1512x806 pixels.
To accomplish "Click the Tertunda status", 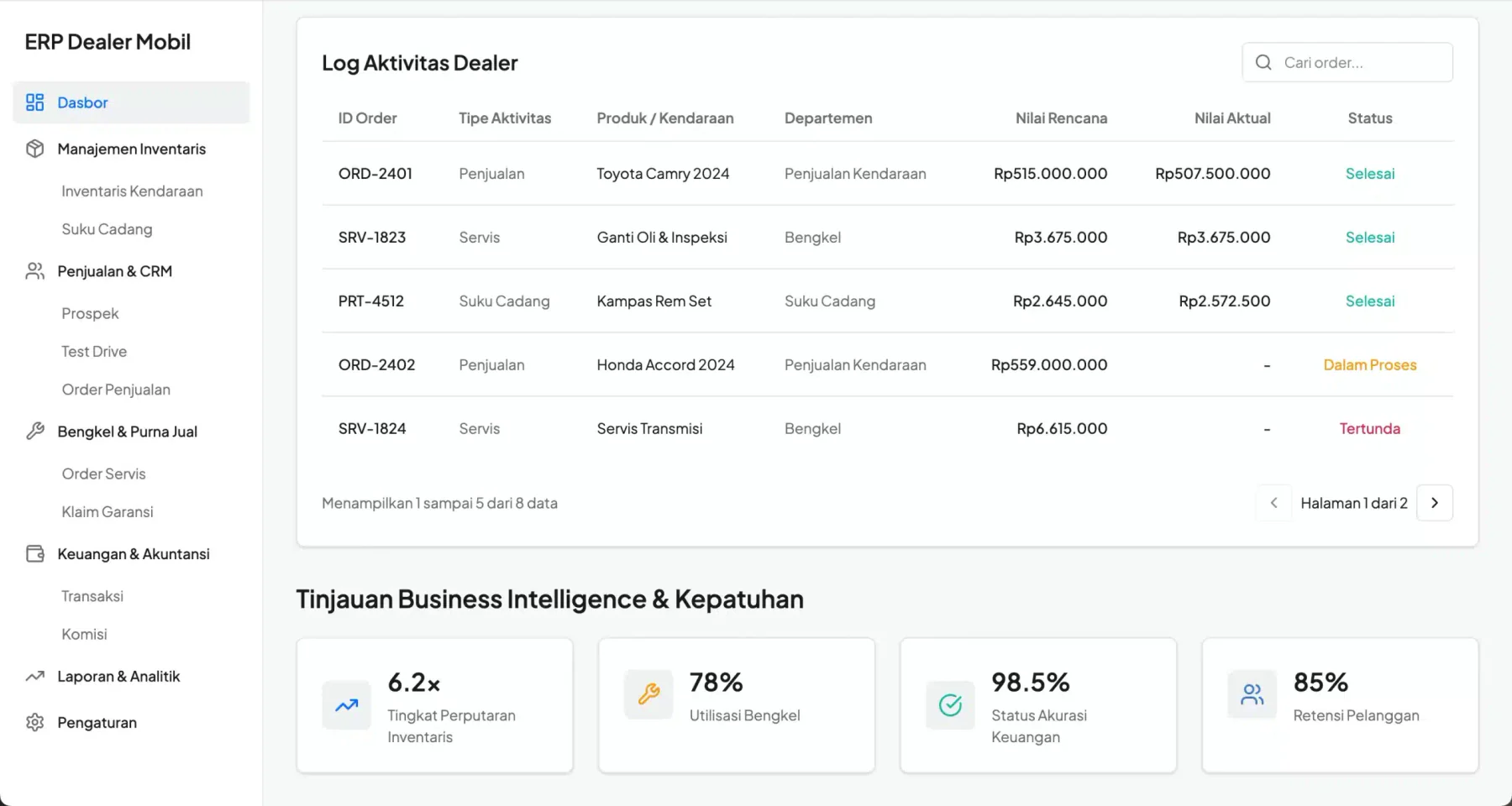I will (1370, 429).
